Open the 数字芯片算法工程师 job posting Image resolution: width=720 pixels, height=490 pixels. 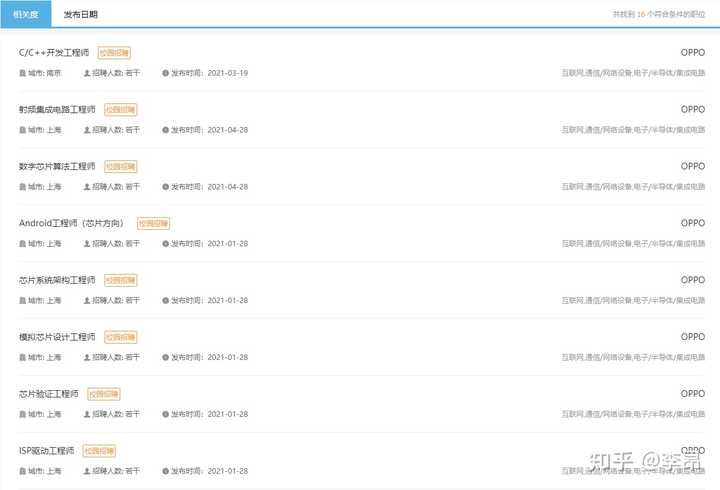(x=57, y=166)
